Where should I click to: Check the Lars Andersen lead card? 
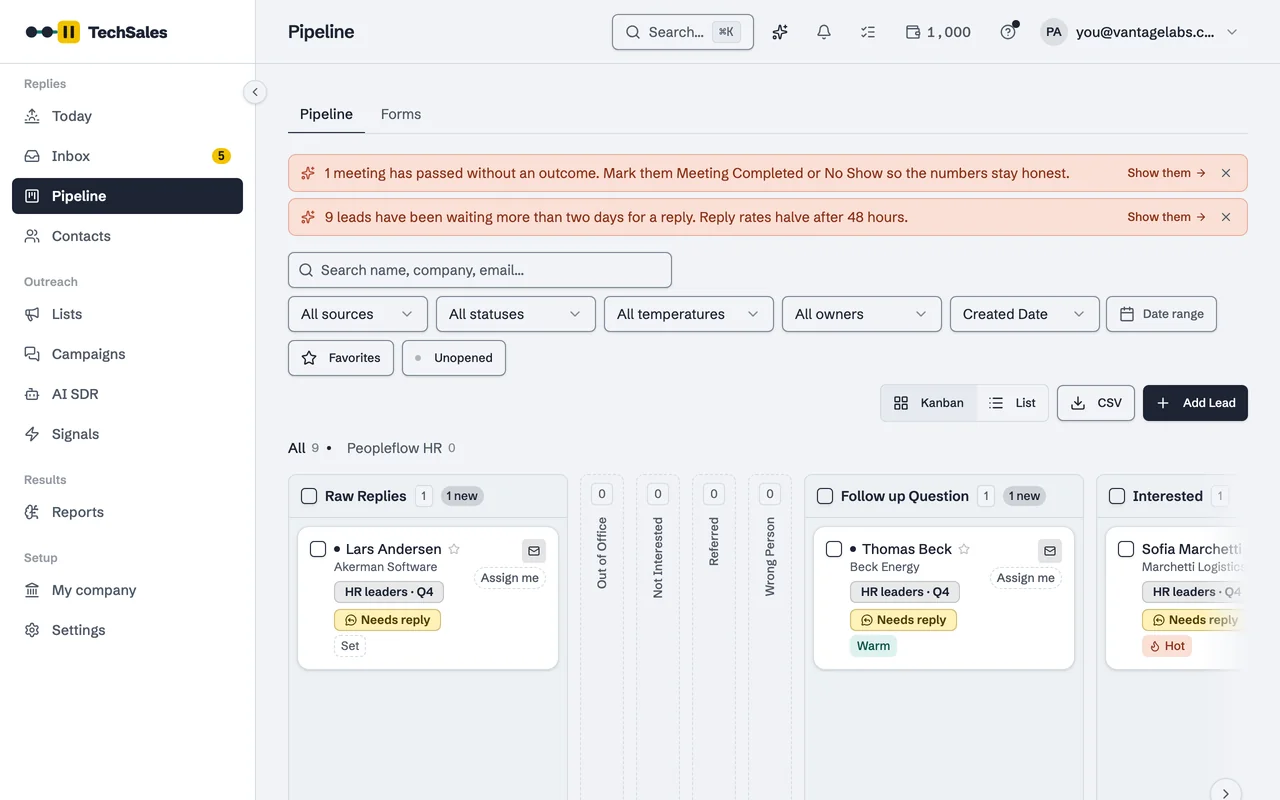[318, 549]
